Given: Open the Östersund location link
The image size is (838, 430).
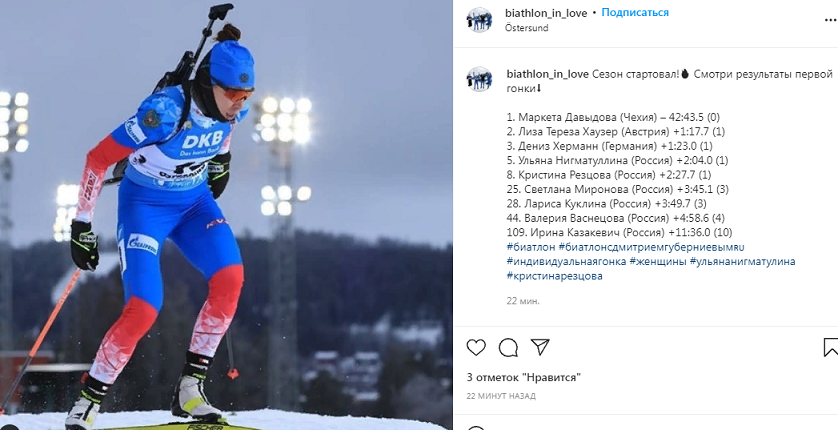Looking at the screenshot, I should (x=526, y=28).
